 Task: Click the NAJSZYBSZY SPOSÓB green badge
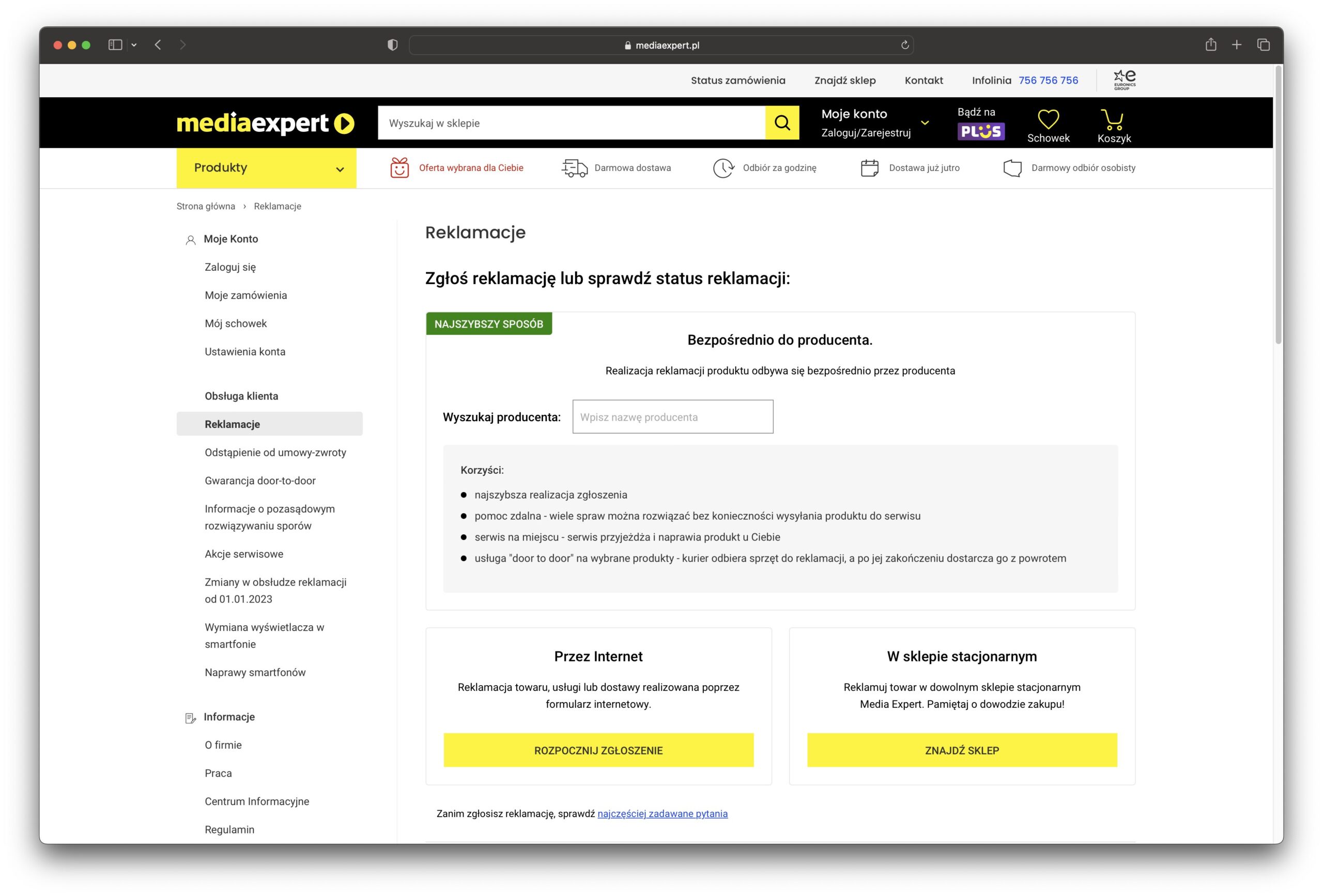(488, 324)
